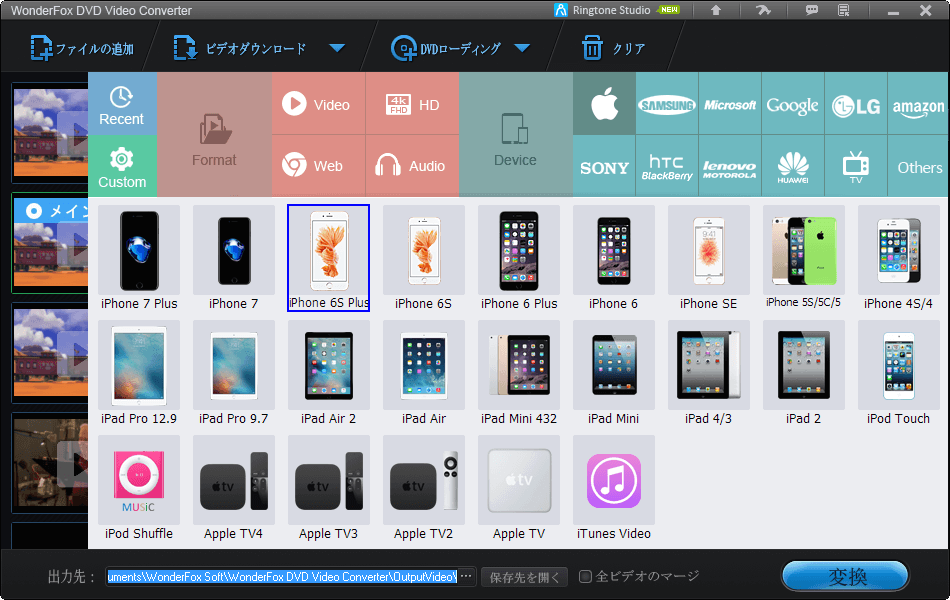Click the output path text field
This screenshot has height=600, width=950.
tap(282, 576)
